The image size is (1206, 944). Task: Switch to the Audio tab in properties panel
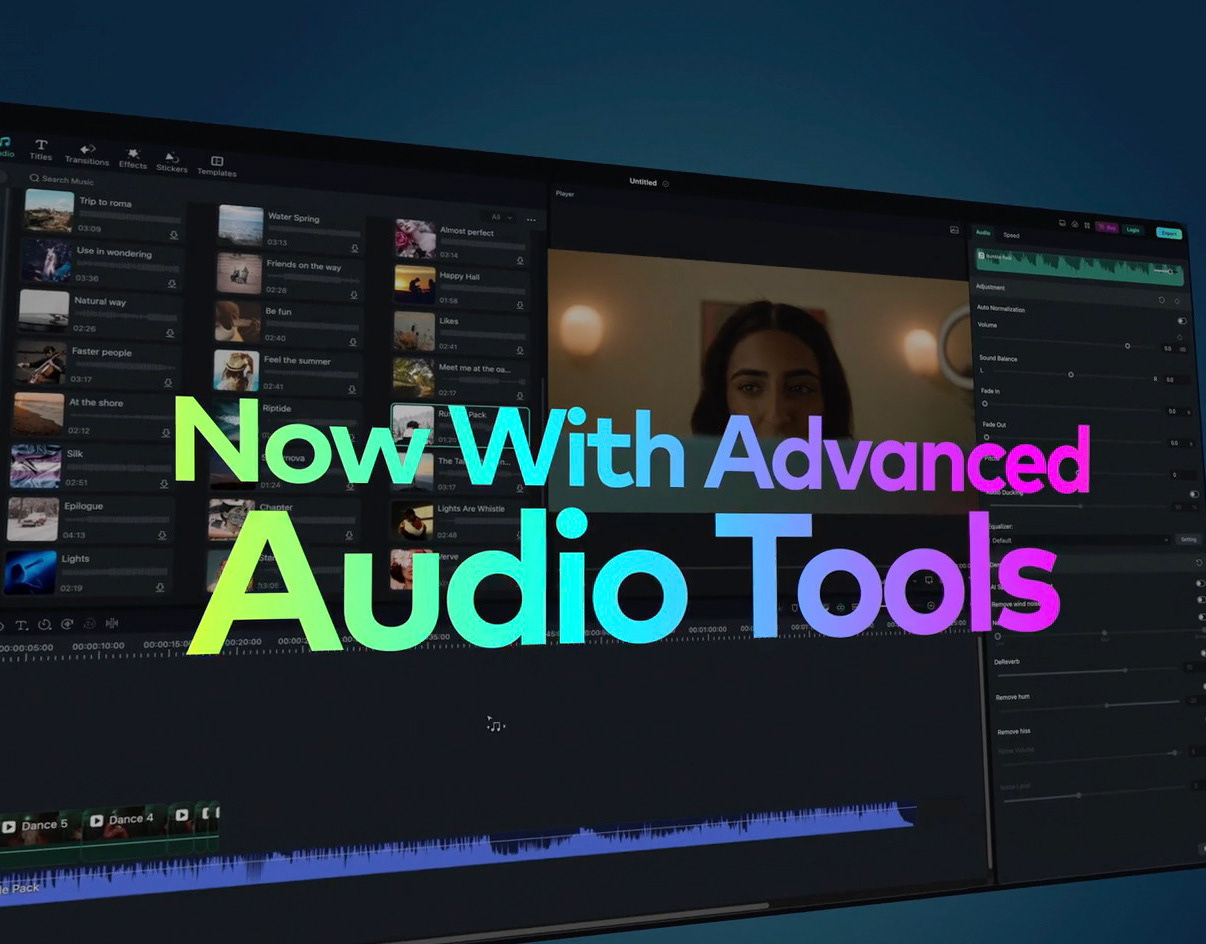point(982,233)
